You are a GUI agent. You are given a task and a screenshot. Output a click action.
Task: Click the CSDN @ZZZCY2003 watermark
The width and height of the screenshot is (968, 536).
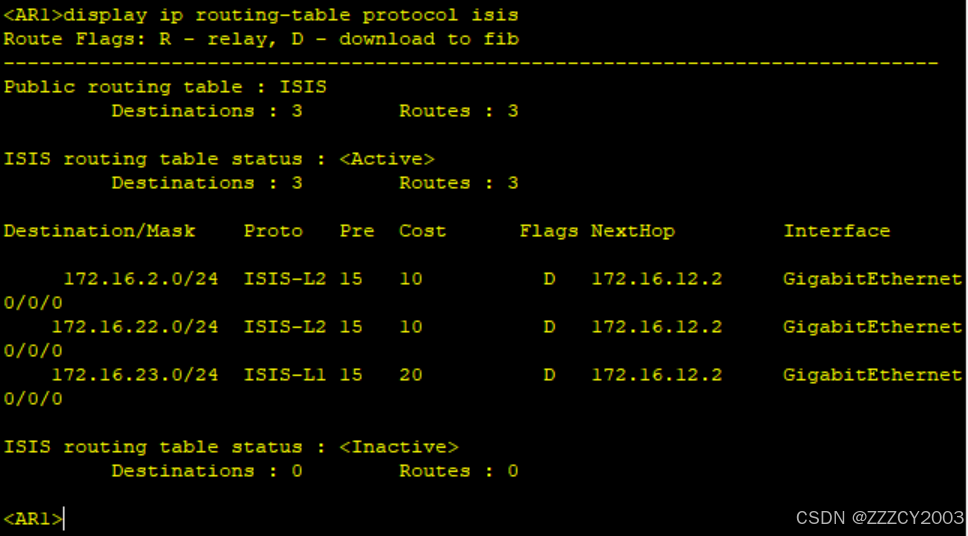[880, 517]
